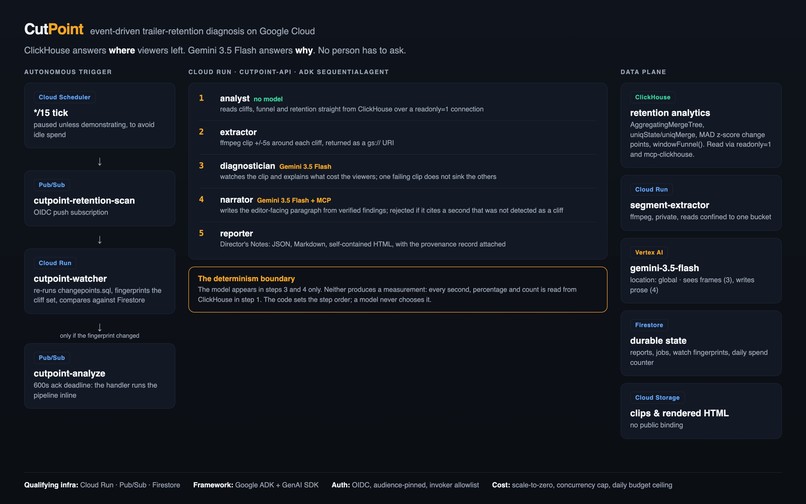Viewport: 806px width, 504px height.
Task: Click the 'reporter' step name
Action: point(236,233)
